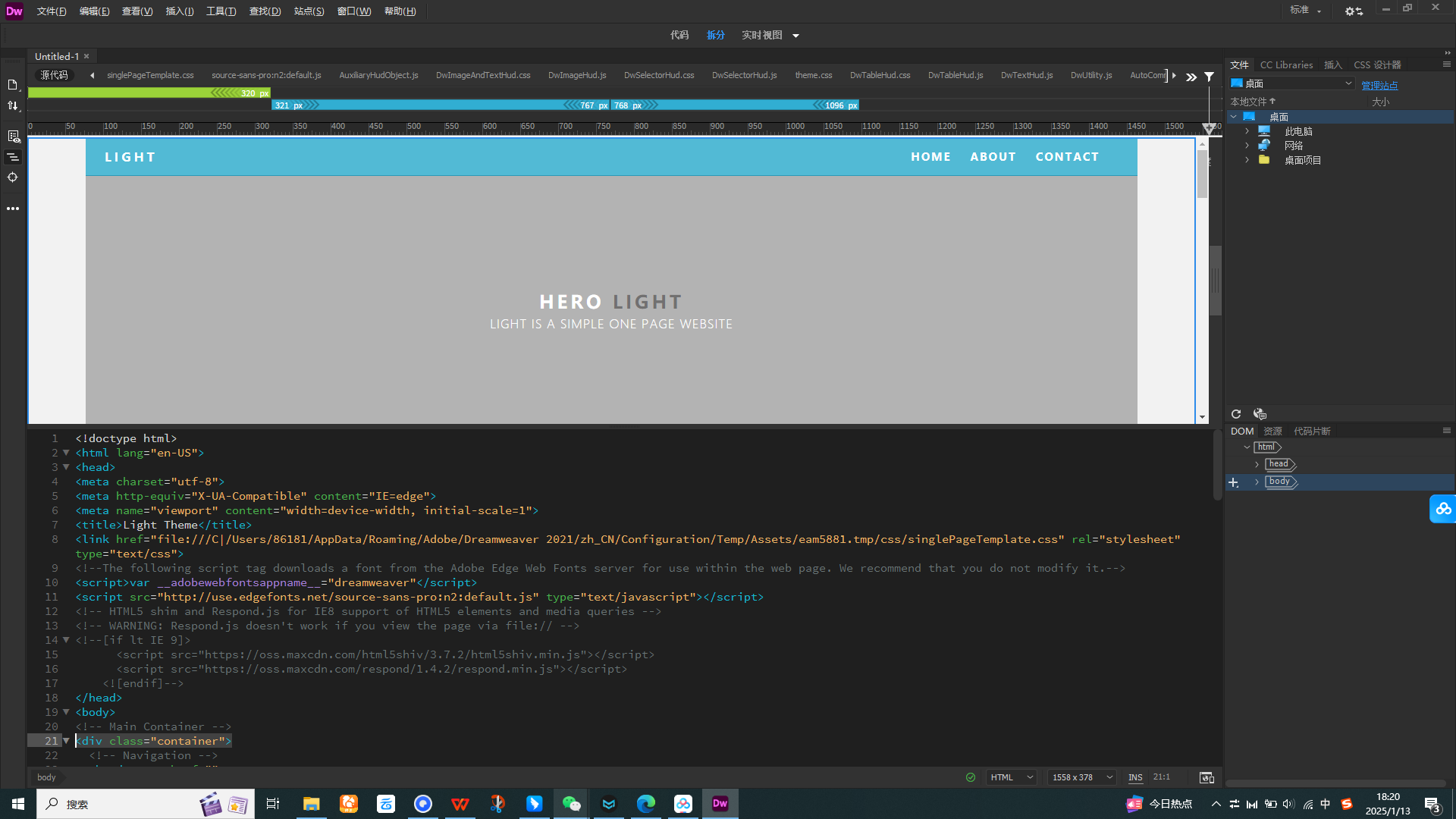Click the refresh icon in Files panel
Image resolution: width=1456 pixels, height=819 pixels.
tap(1236, 414)
